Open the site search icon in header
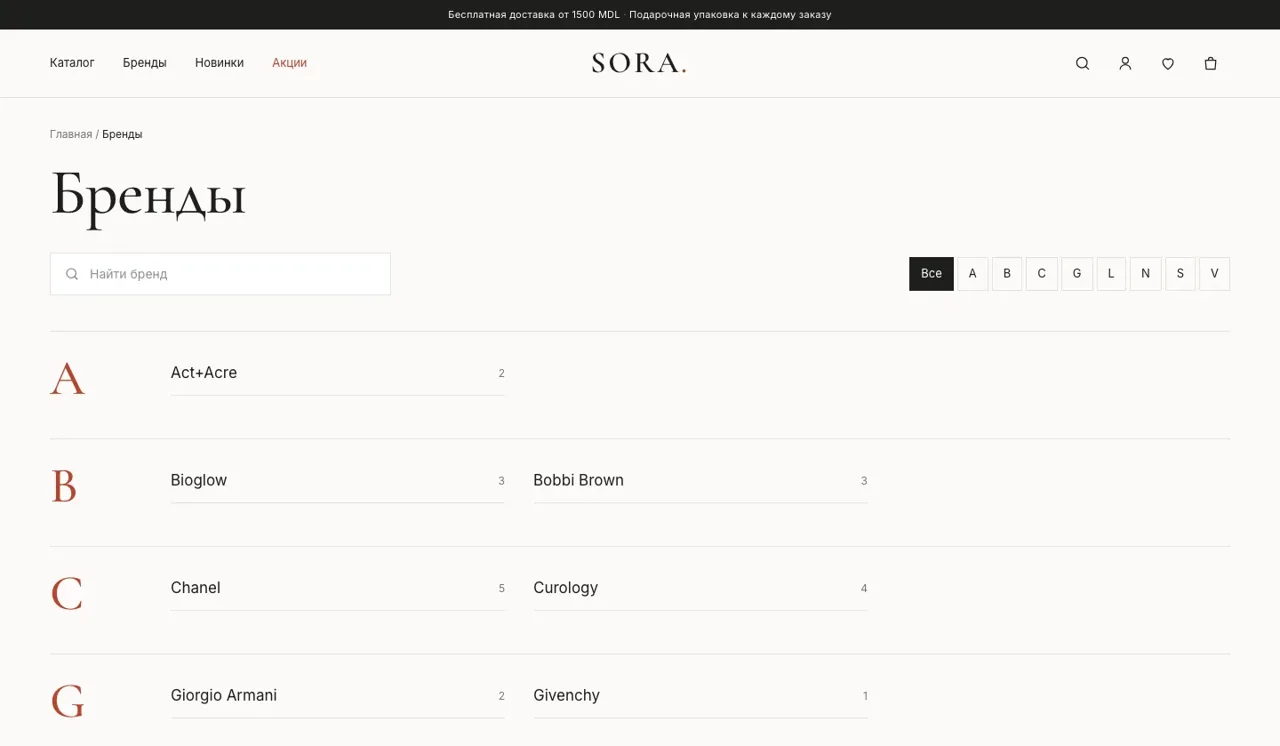1280x746 pixels. pyautogui.click(x=1082, y=63)
